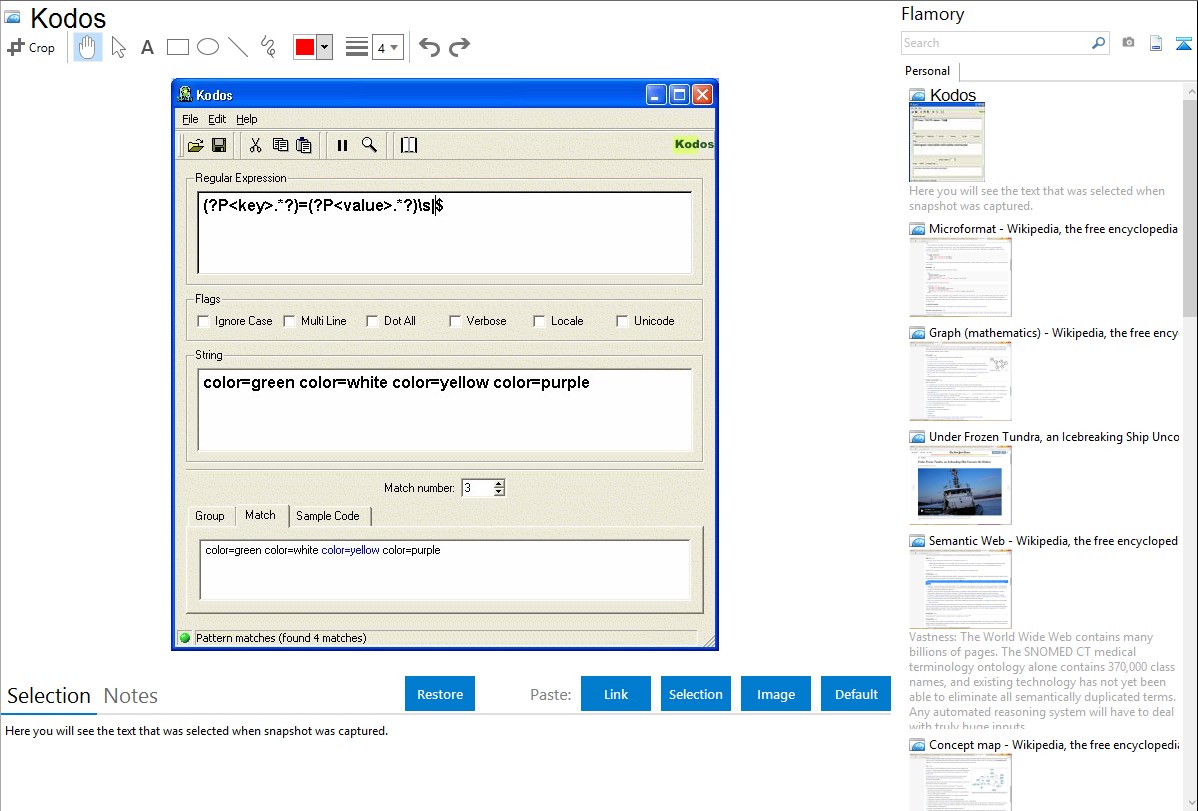This screenshot has height=811, width=1198.
Task: Click the camera snapshot icon
Action: (1128, 43)
